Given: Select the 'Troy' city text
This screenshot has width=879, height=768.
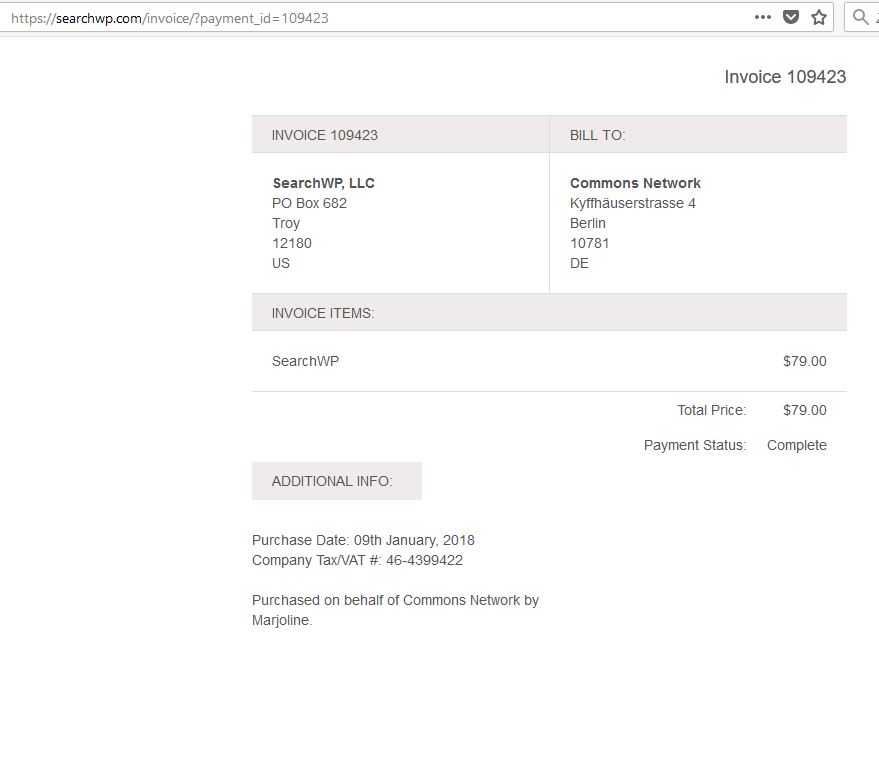Looking at the screenshot, I should click(286, 223).
